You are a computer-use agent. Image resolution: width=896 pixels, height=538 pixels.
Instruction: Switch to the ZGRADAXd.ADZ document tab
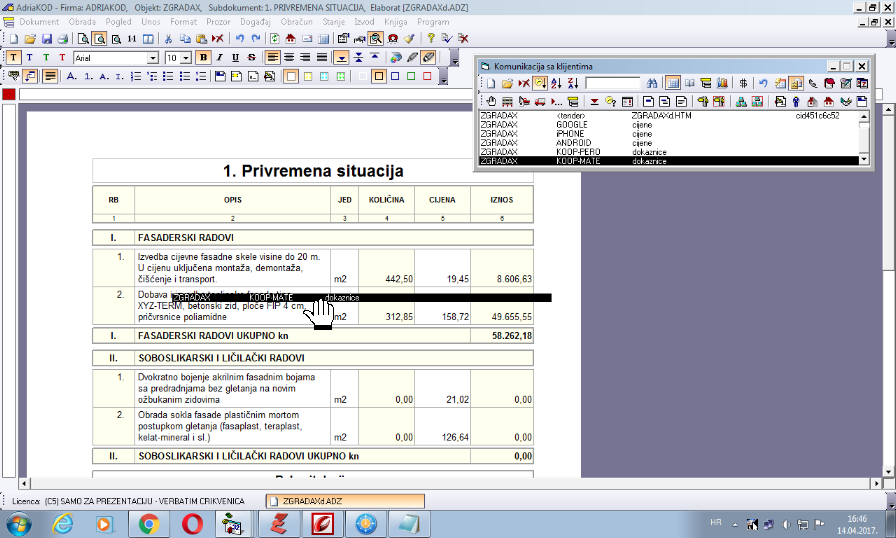tap(345, 501)
